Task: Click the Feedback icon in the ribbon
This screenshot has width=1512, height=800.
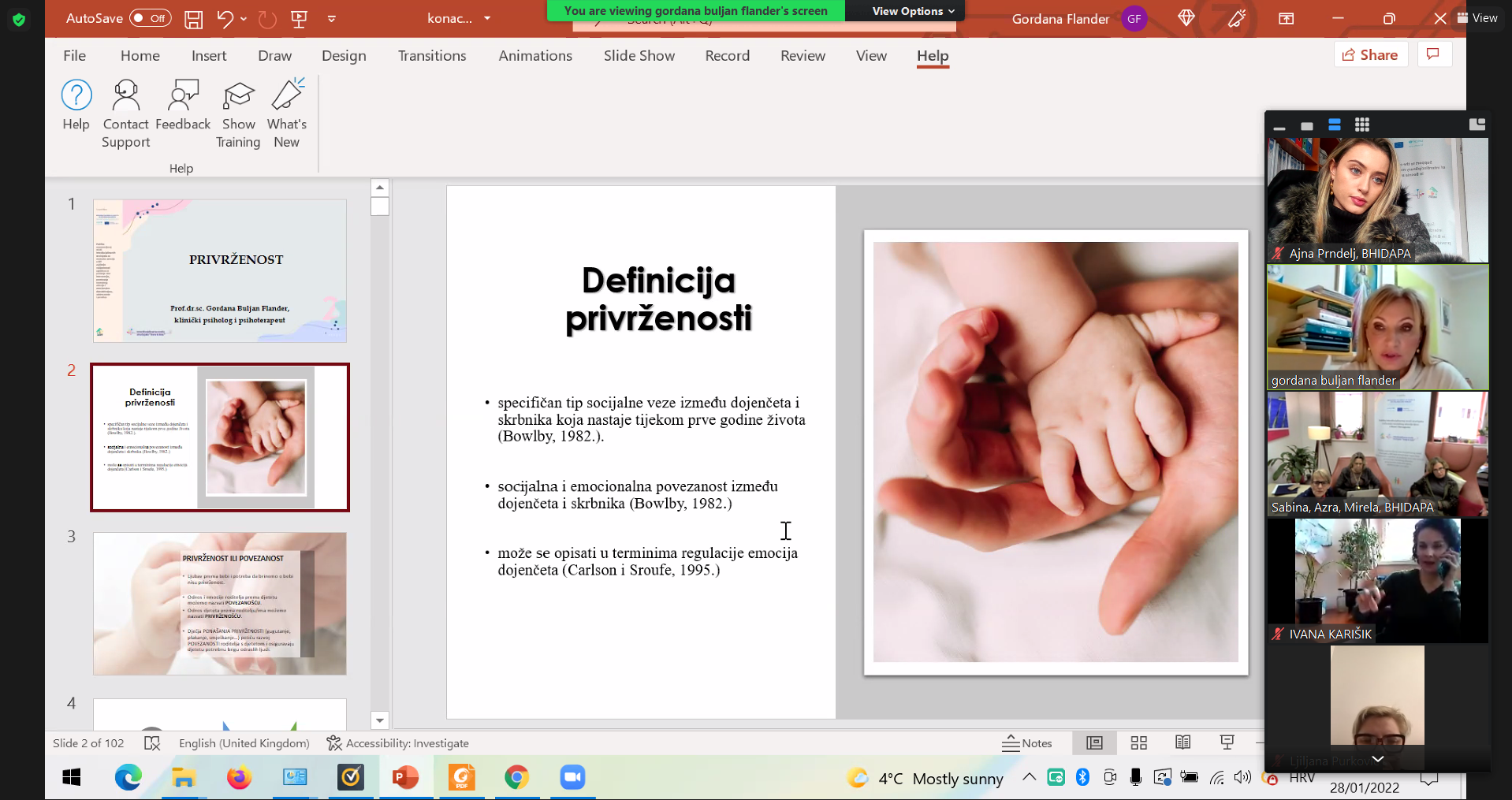Action: pos(183,96)
